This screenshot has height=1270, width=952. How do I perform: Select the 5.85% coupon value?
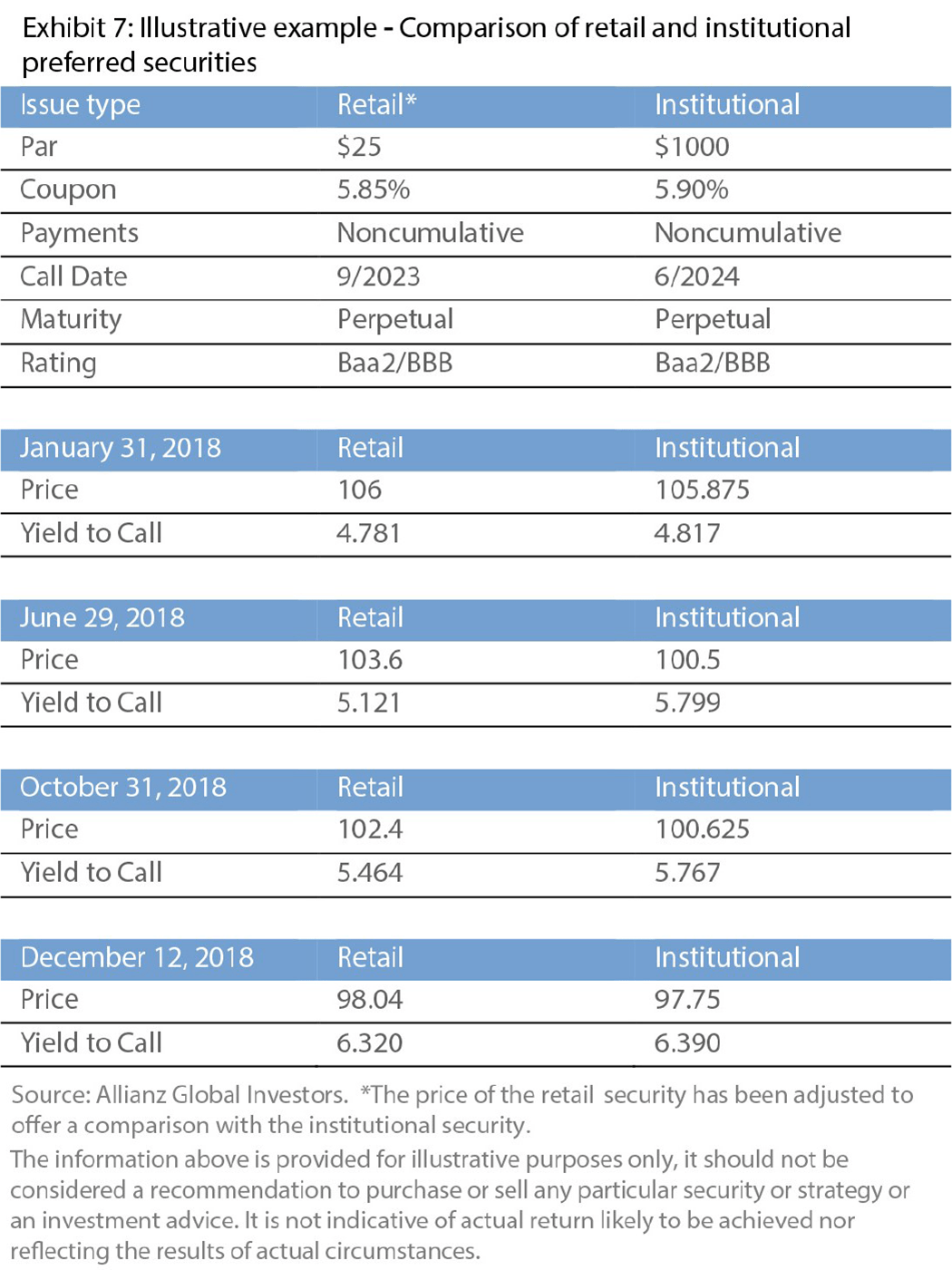[x=374, y=189]
